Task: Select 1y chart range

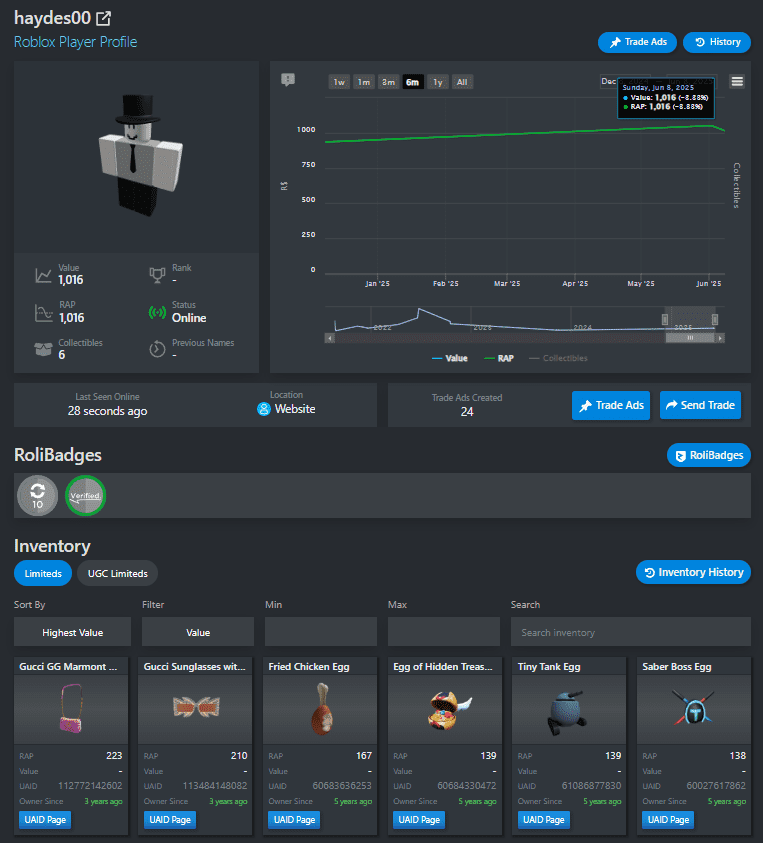Action: (438, 82)
